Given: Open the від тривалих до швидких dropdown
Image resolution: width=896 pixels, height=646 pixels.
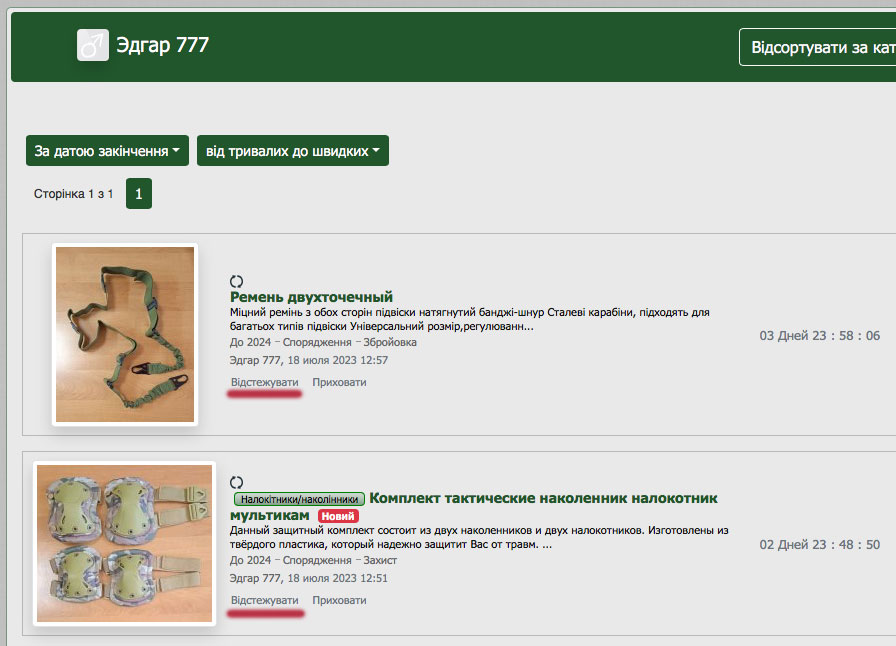Looking at the screenshot, I should 293,151.
